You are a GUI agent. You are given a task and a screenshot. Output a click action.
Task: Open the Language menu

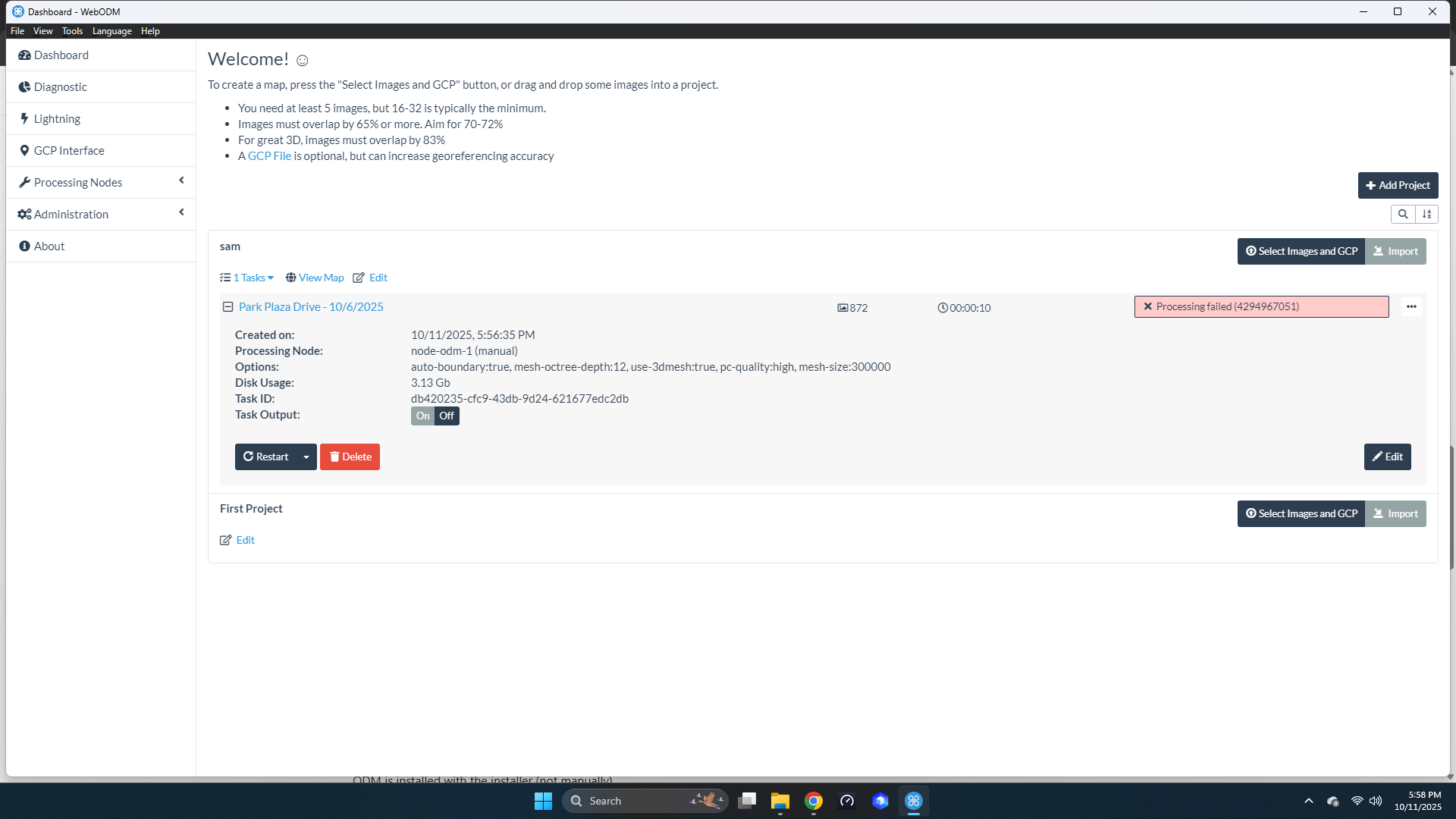tap(111, 31)
